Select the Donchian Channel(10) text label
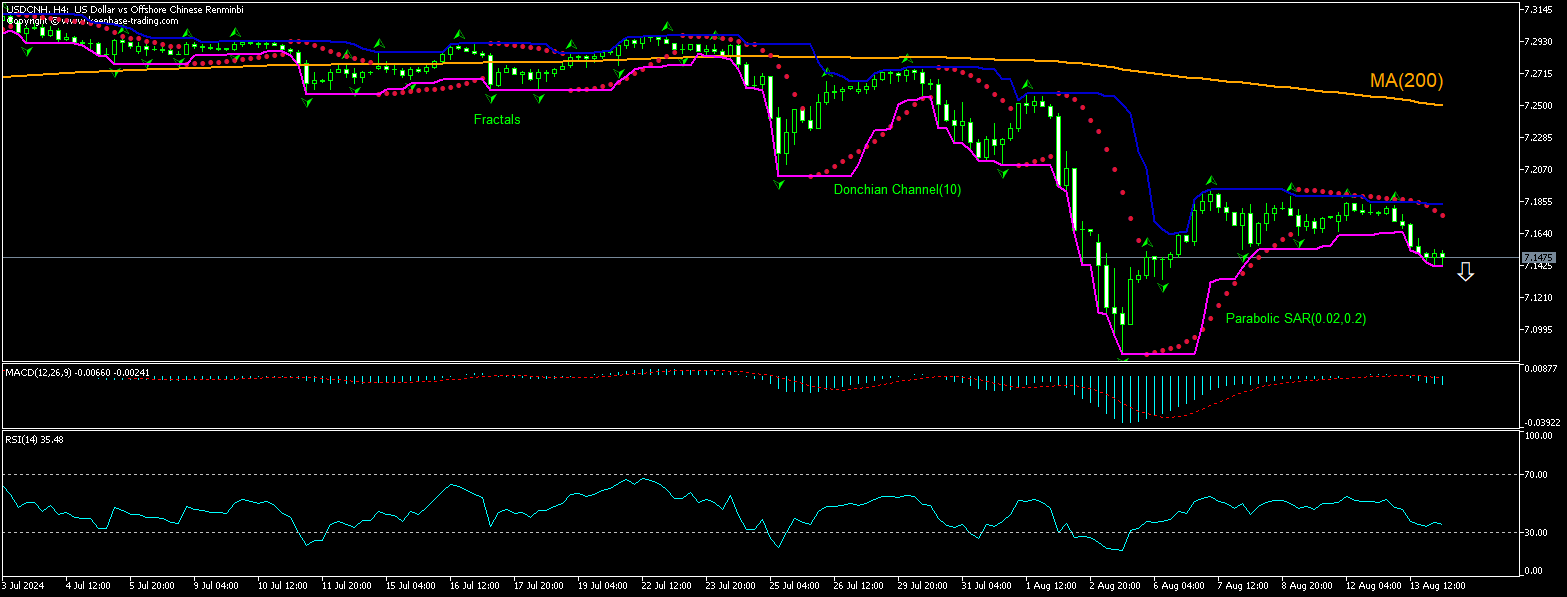Viewport: 1567px width, 597px height. click(x=895, y=190)
